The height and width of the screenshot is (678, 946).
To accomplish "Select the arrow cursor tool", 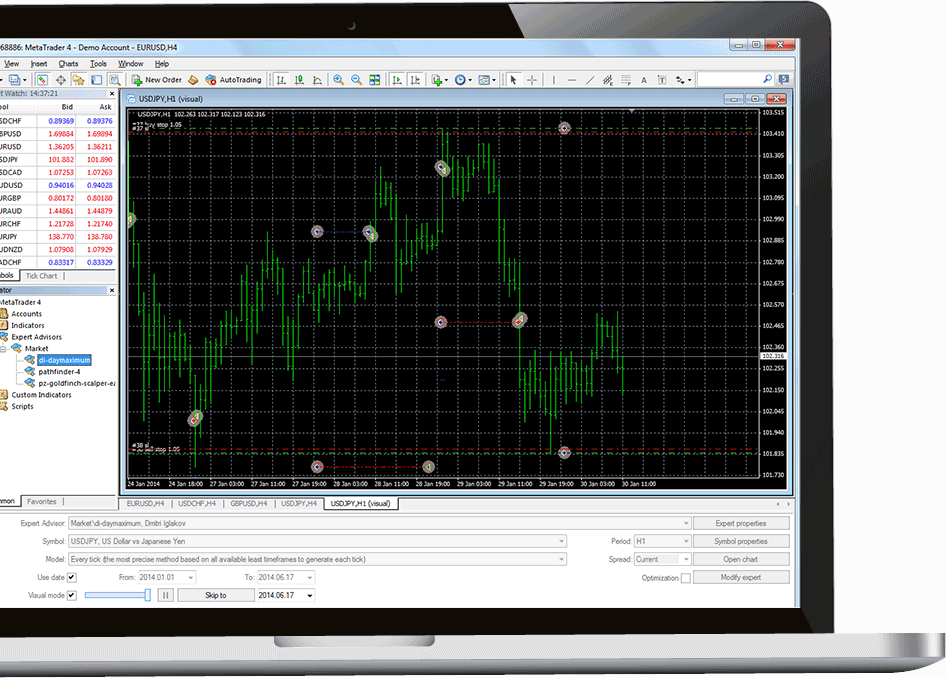I will [x=514, y=80].
